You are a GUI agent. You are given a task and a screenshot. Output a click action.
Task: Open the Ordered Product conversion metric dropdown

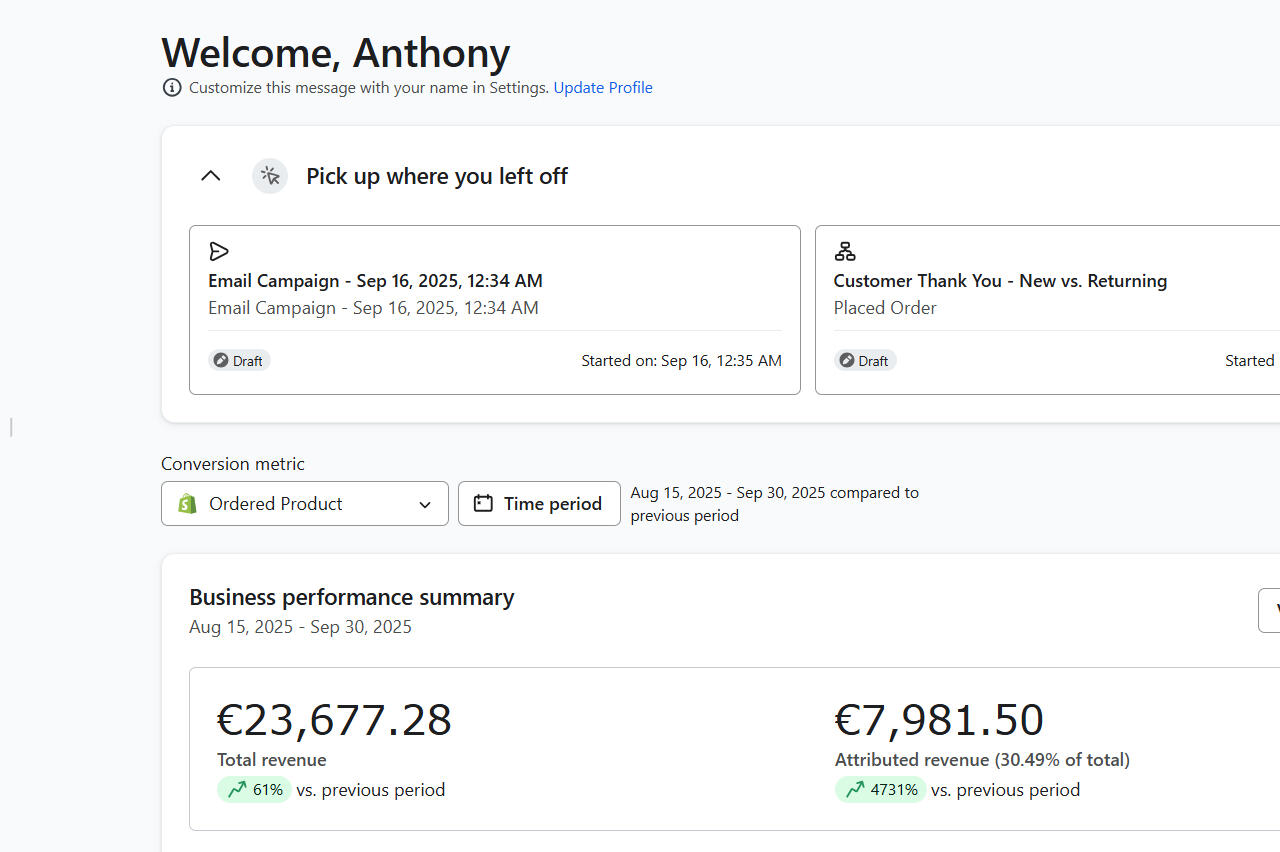tap(304, 504)
